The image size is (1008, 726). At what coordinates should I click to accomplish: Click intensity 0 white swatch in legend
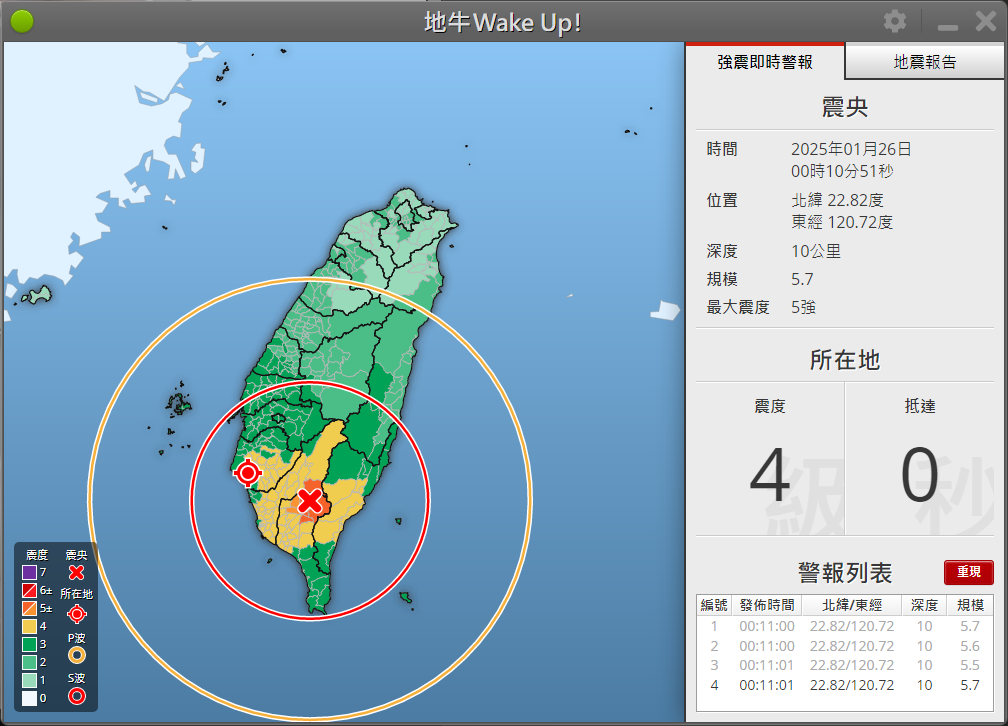[x=30, y=698]
